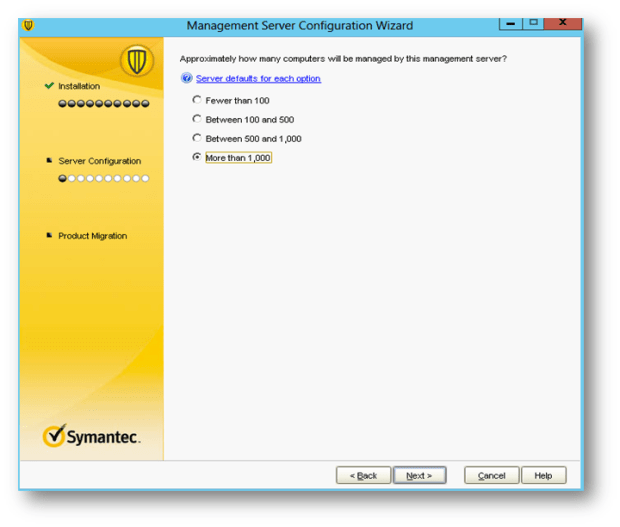Pick 'Between 500 and 1,000' option

coord(197,138)
